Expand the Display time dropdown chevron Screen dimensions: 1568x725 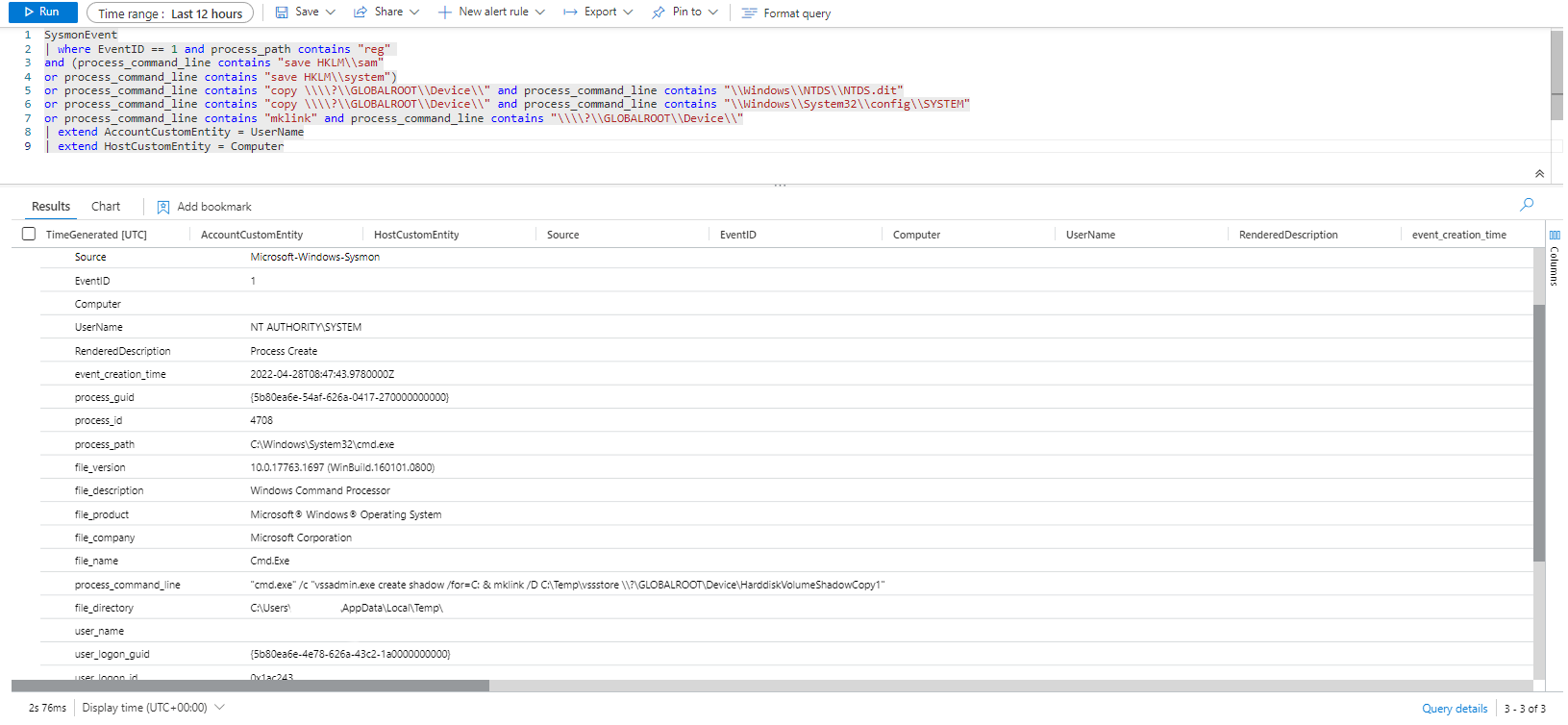(220, 708)
